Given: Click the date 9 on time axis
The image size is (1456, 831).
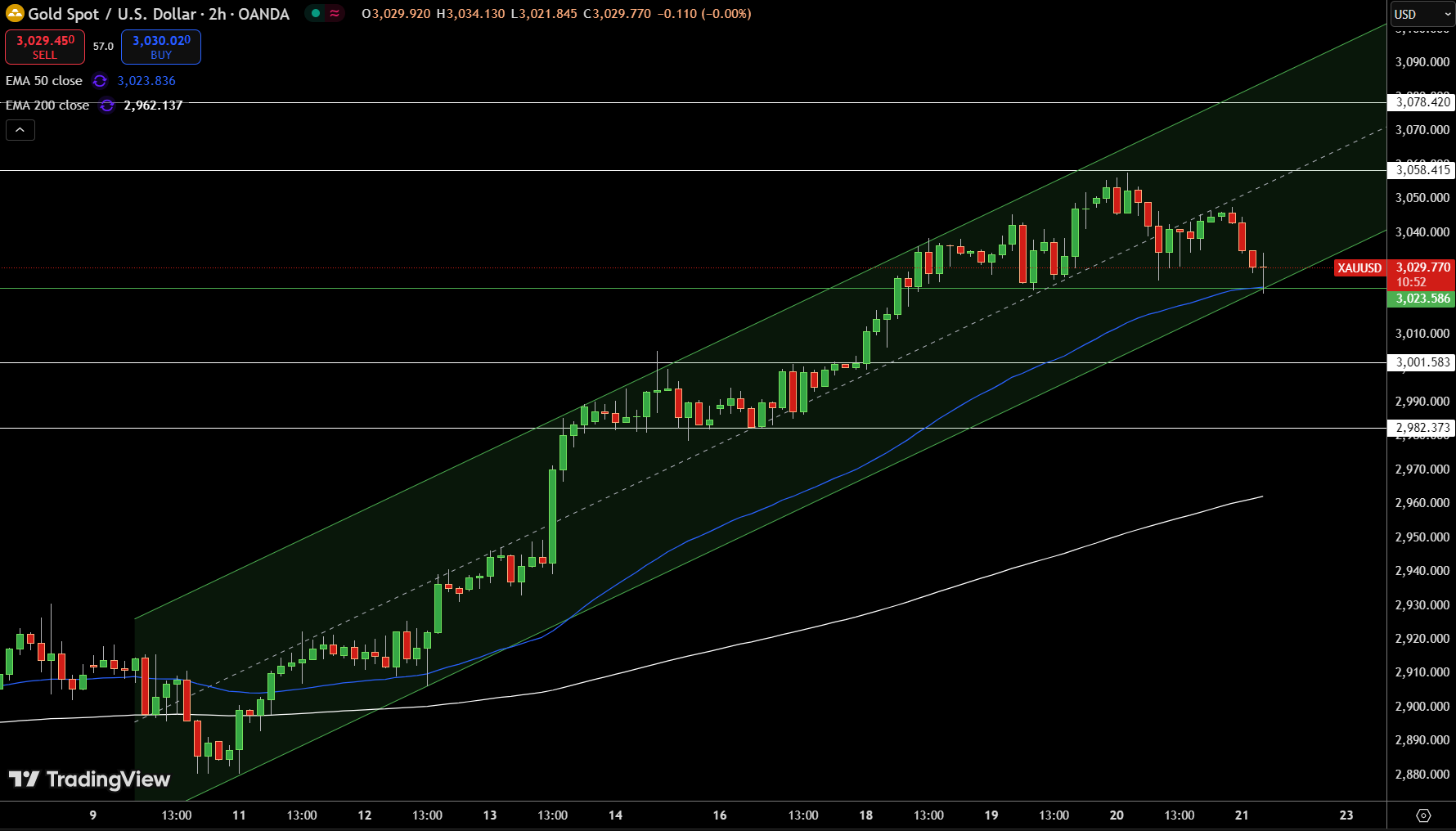Looking at the screenshot, I should (92, 815).
